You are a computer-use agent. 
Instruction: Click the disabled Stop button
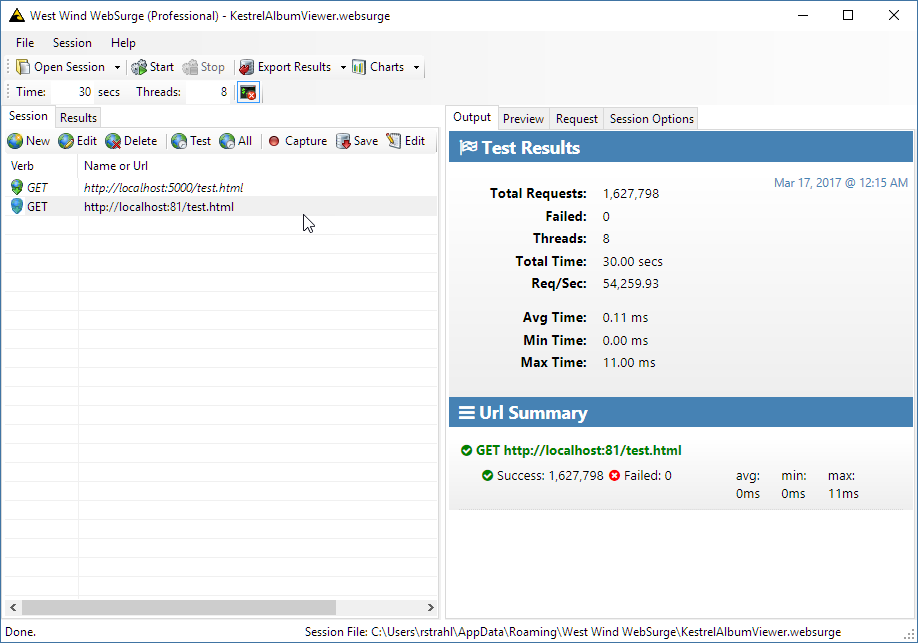pos(204,67)
